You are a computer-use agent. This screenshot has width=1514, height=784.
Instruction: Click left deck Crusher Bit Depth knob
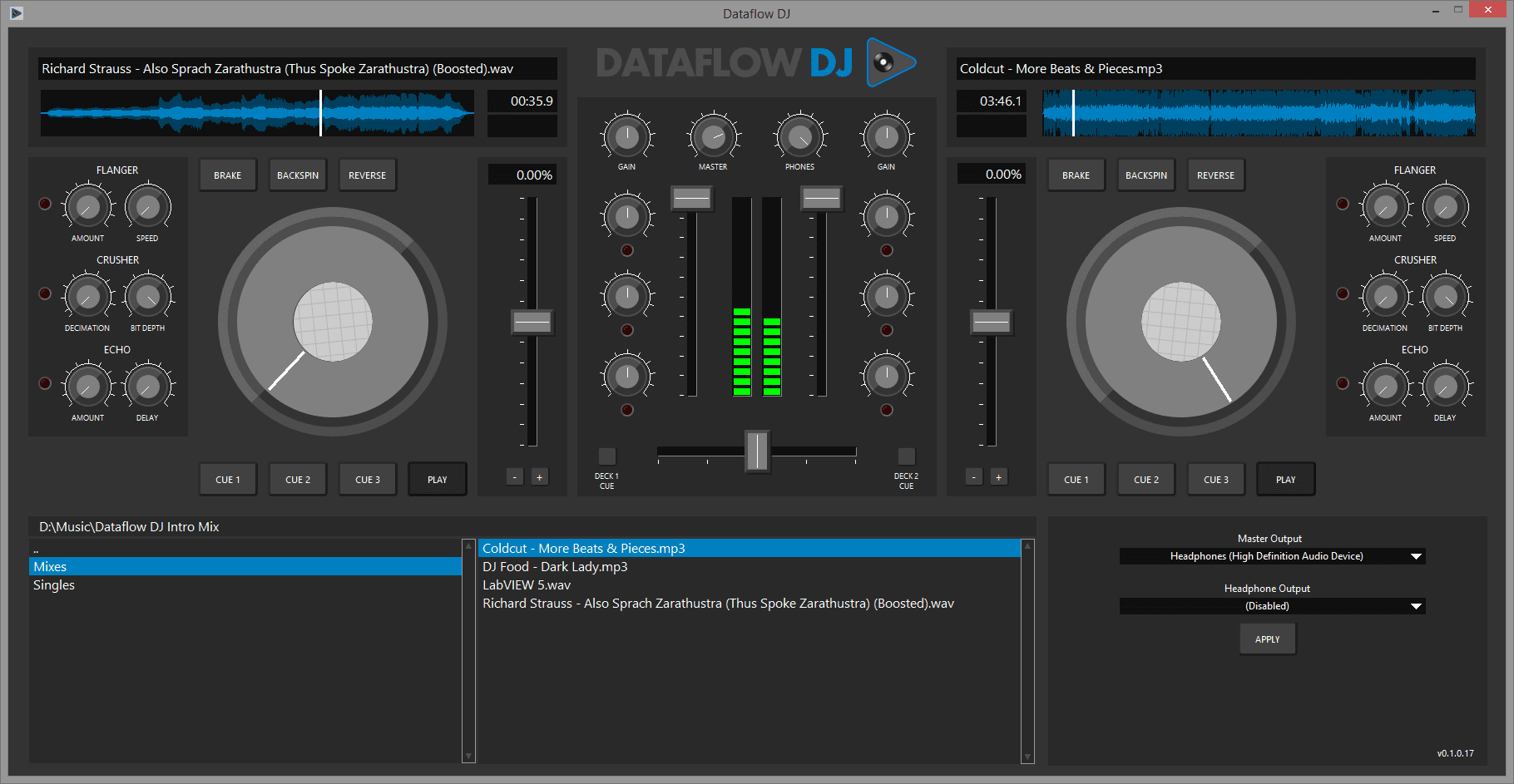(x=147, y=298)
